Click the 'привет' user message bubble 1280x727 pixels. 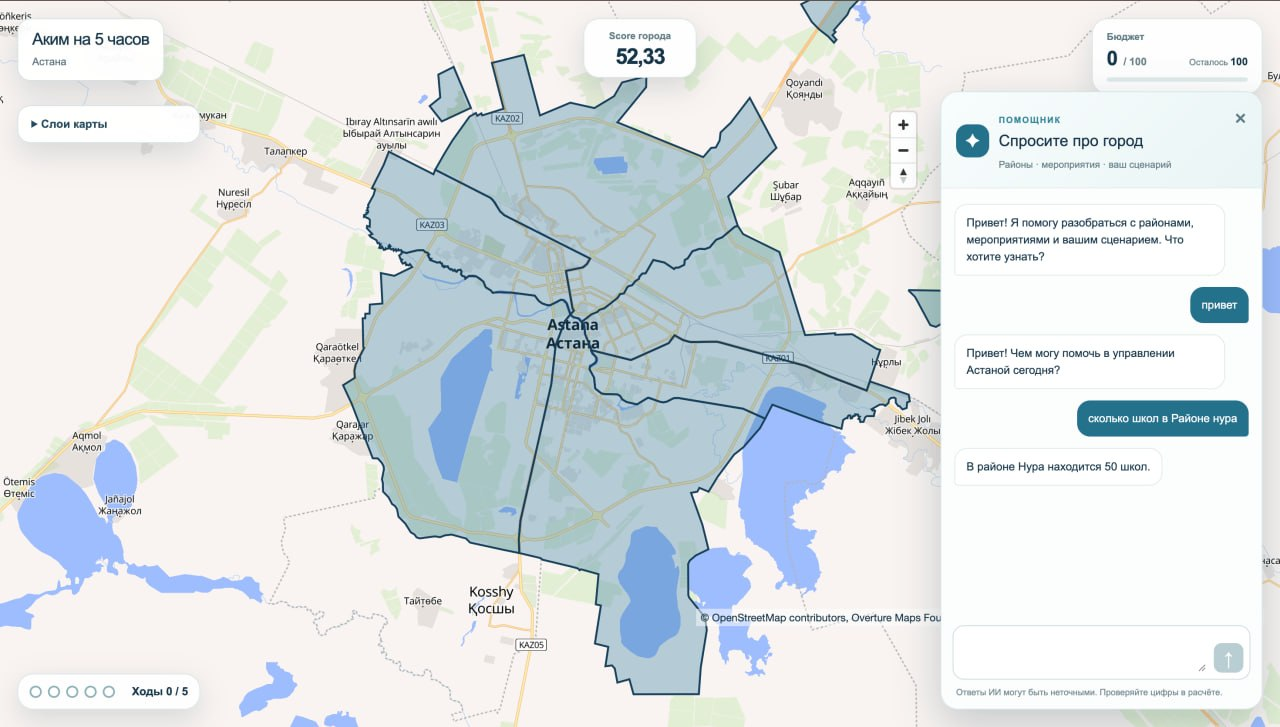(x=1219, y=305)
